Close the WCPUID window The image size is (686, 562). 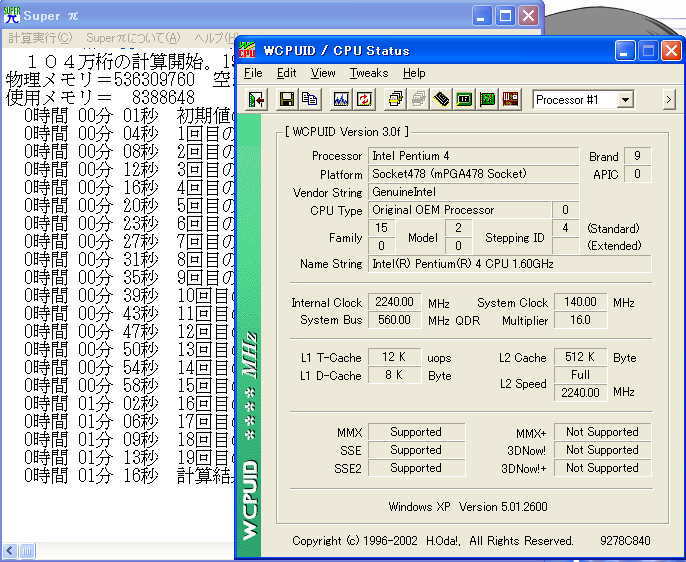click(x=671, y=51)
